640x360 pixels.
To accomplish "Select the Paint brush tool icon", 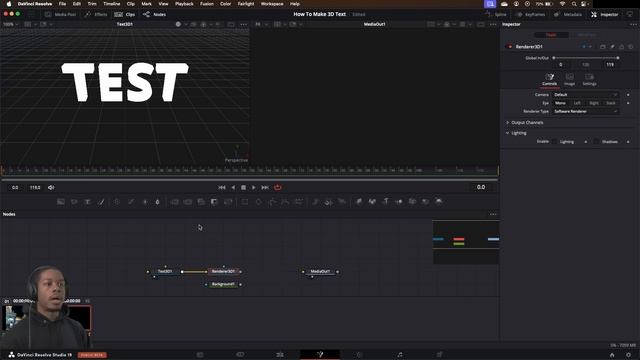I will [101, 202].
